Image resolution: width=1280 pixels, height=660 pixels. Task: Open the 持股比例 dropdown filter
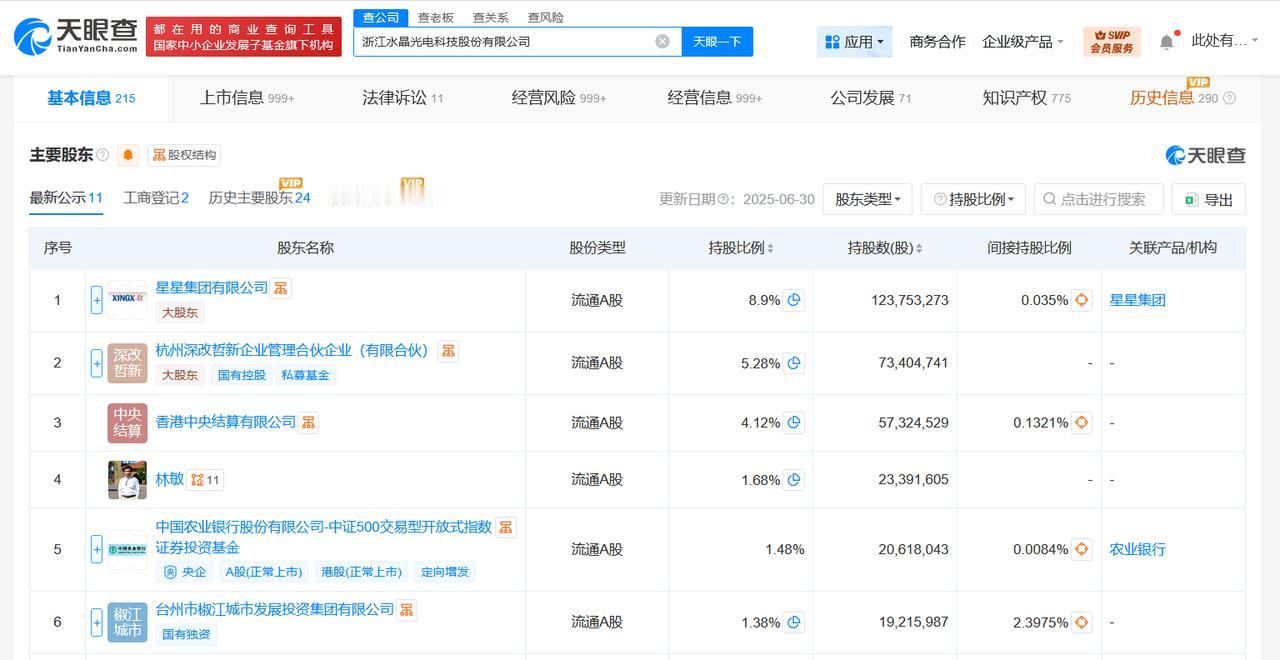pos(973,199)
